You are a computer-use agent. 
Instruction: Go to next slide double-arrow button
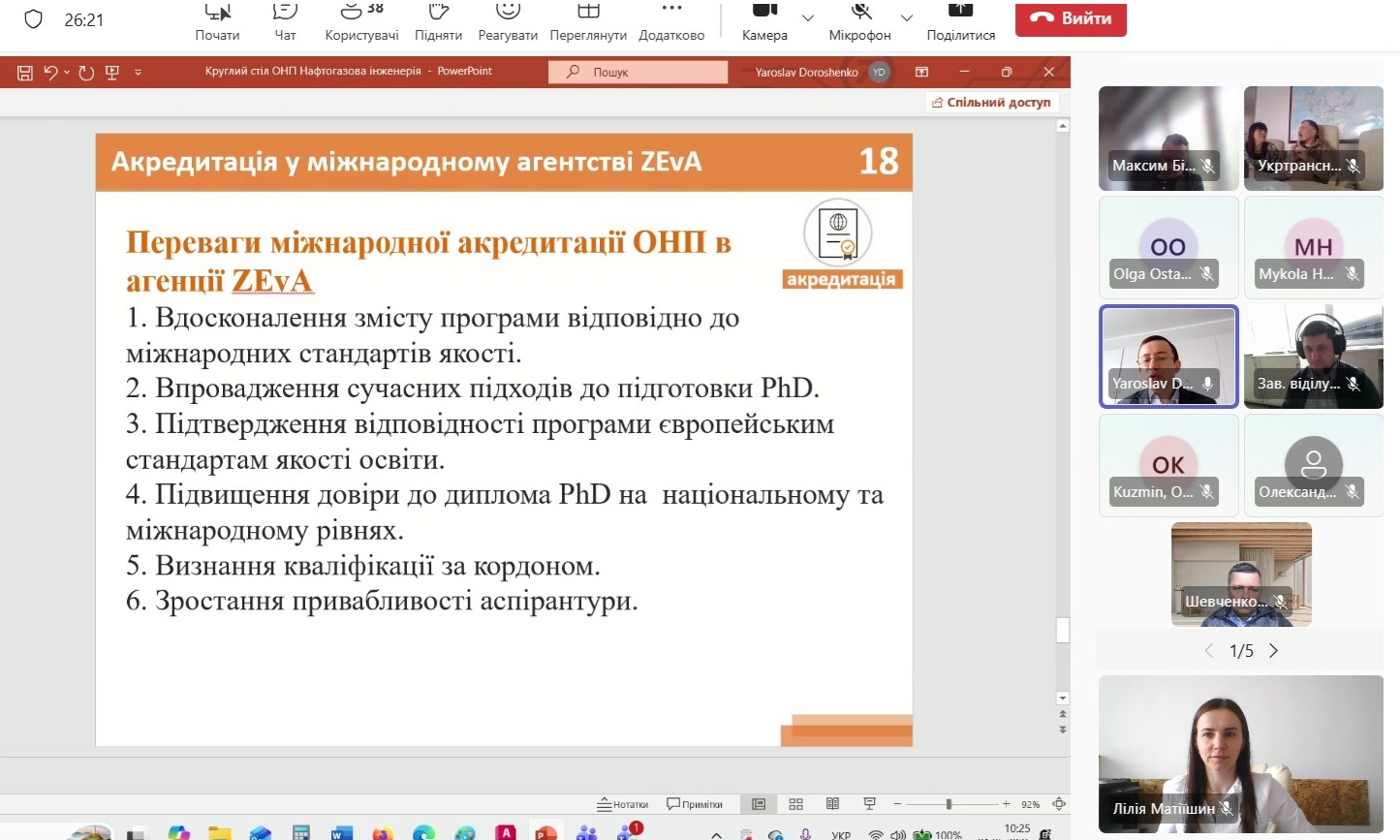(1063, 730)
